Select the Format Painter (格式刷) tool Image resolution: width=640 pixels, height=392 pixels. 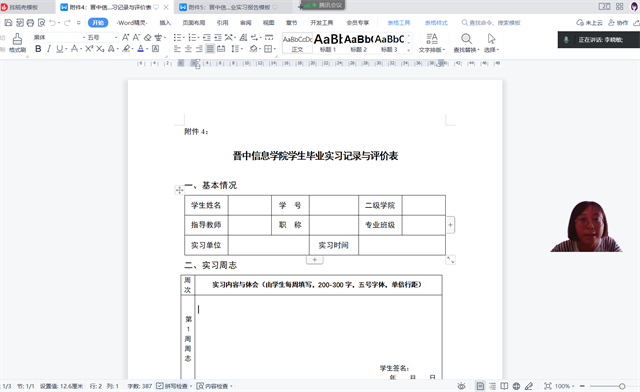point(17,43)
